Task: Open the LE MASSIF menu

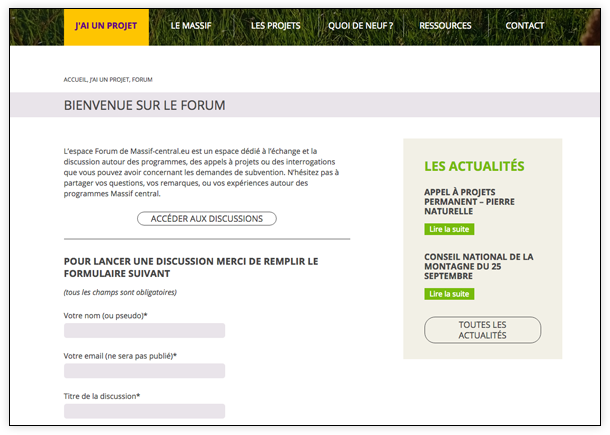Action: [x=191, y=26]
